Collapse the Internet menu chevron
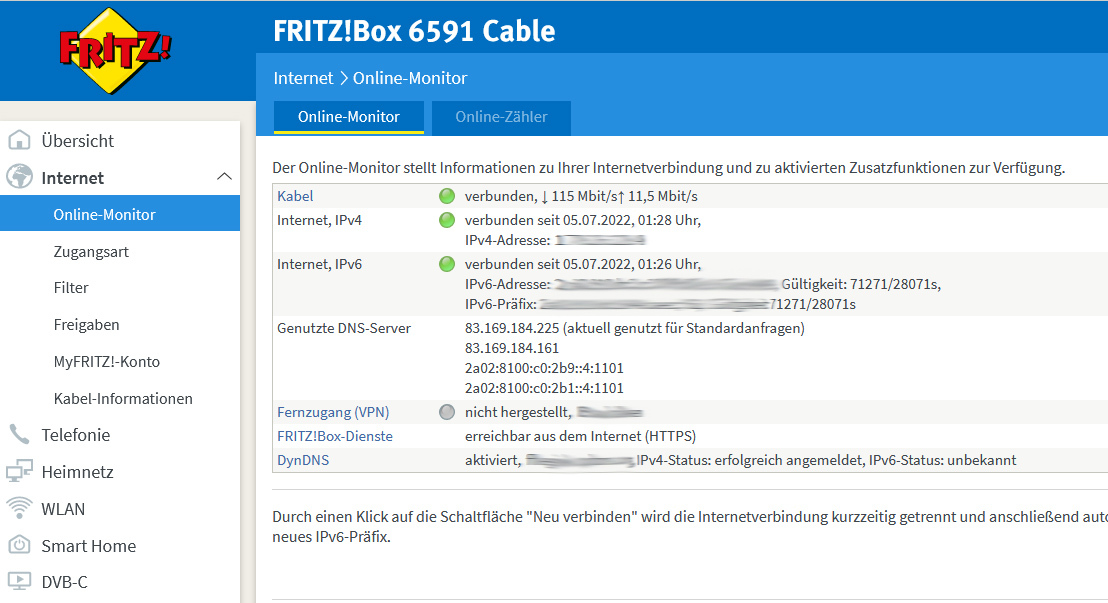 pos(224,178)
